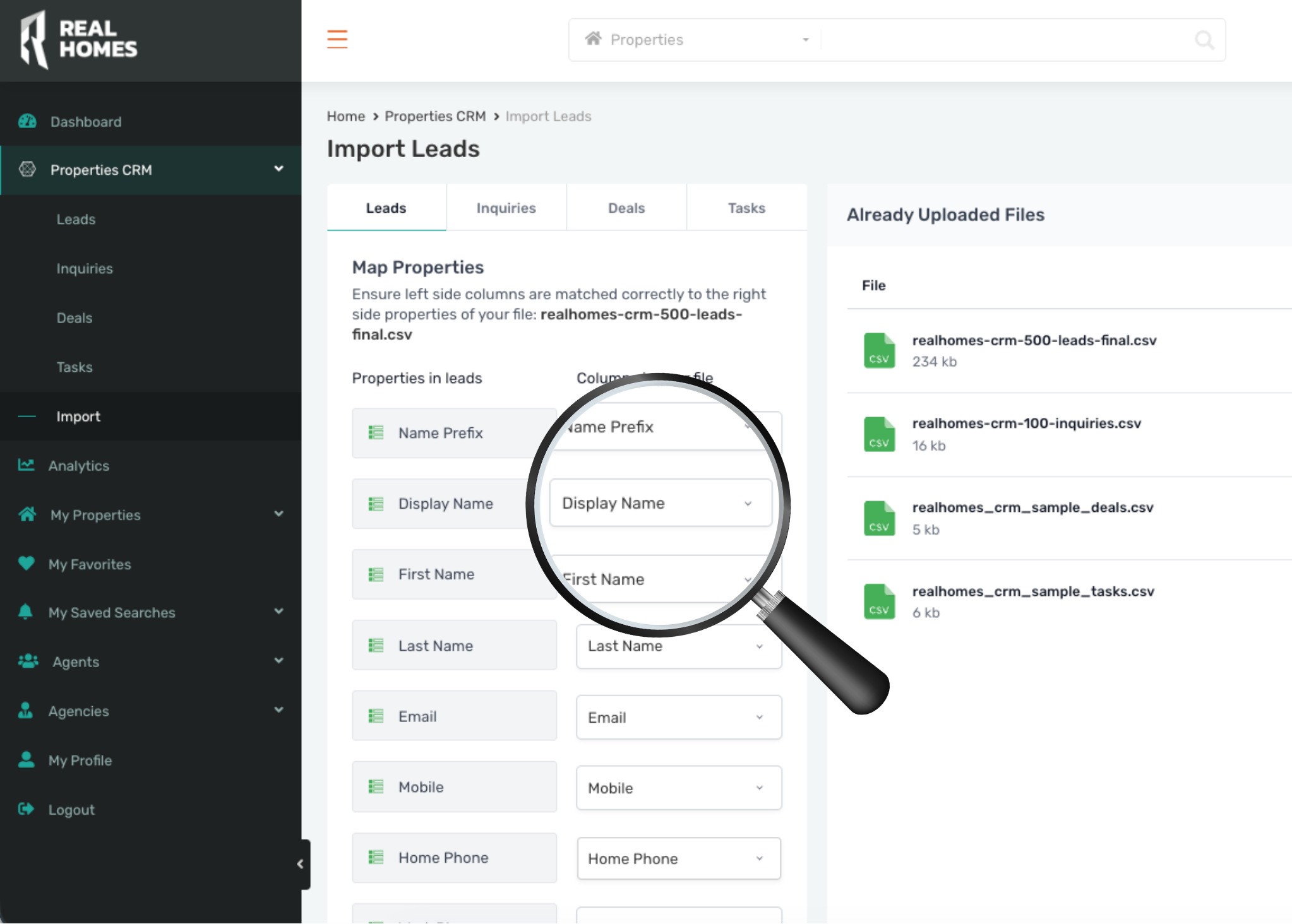Image resolution: width=1292 pixels, height=924 pixels.
Task: Open the Last Name column dropdown
Action: tap(678, 646)
